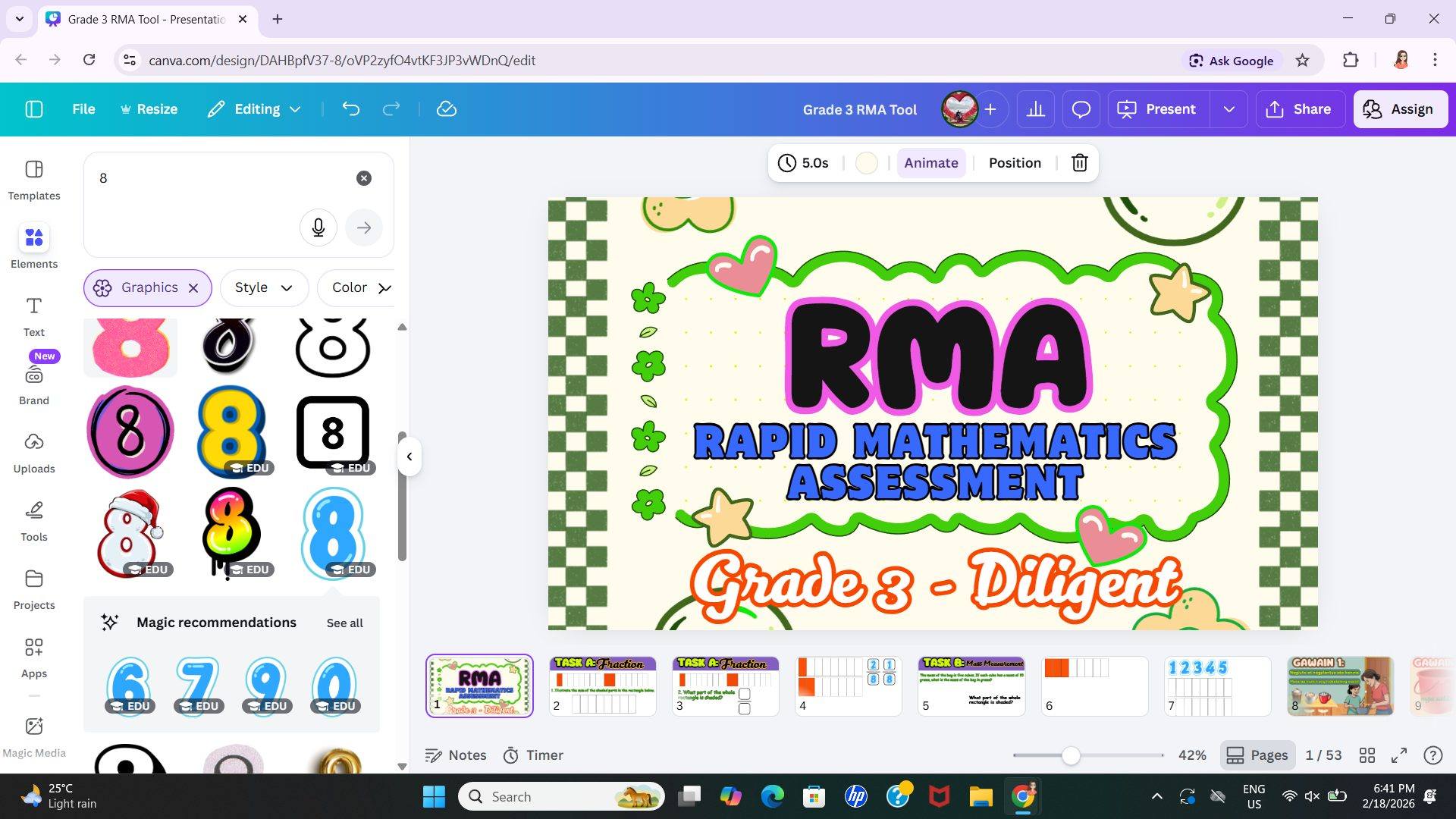Open the Animate tab

coord(931,162)
